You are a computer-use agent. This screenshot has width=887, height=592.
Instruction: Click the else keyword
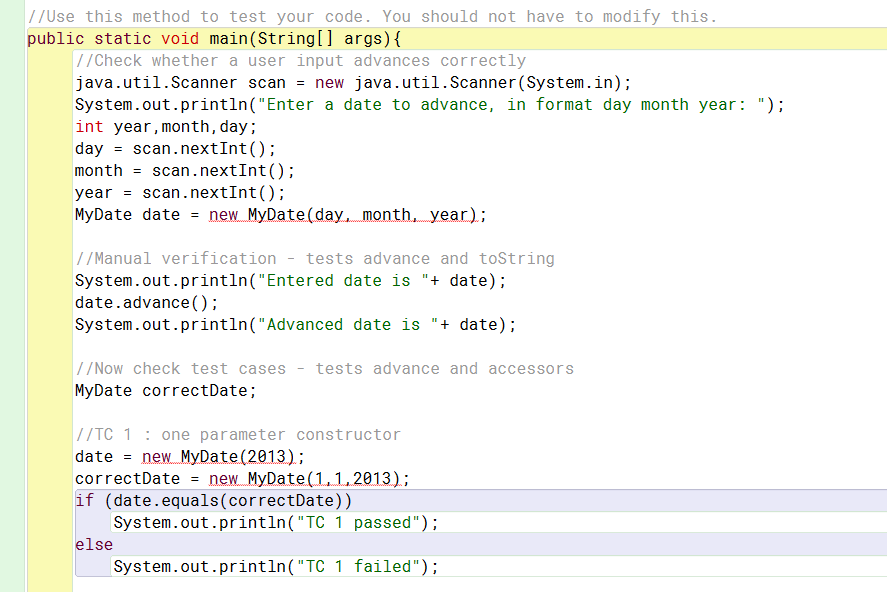(94, 545)
